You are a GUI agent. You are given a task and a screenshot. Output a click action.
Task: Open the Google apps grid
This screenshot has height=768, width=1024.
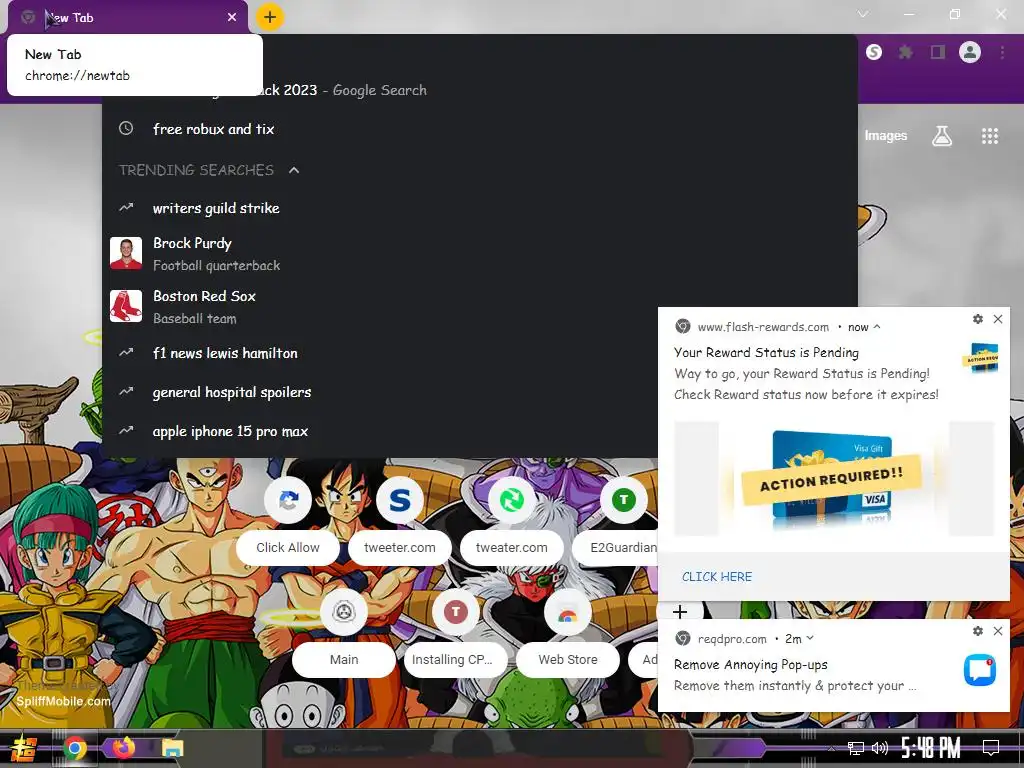pos(989,136)
